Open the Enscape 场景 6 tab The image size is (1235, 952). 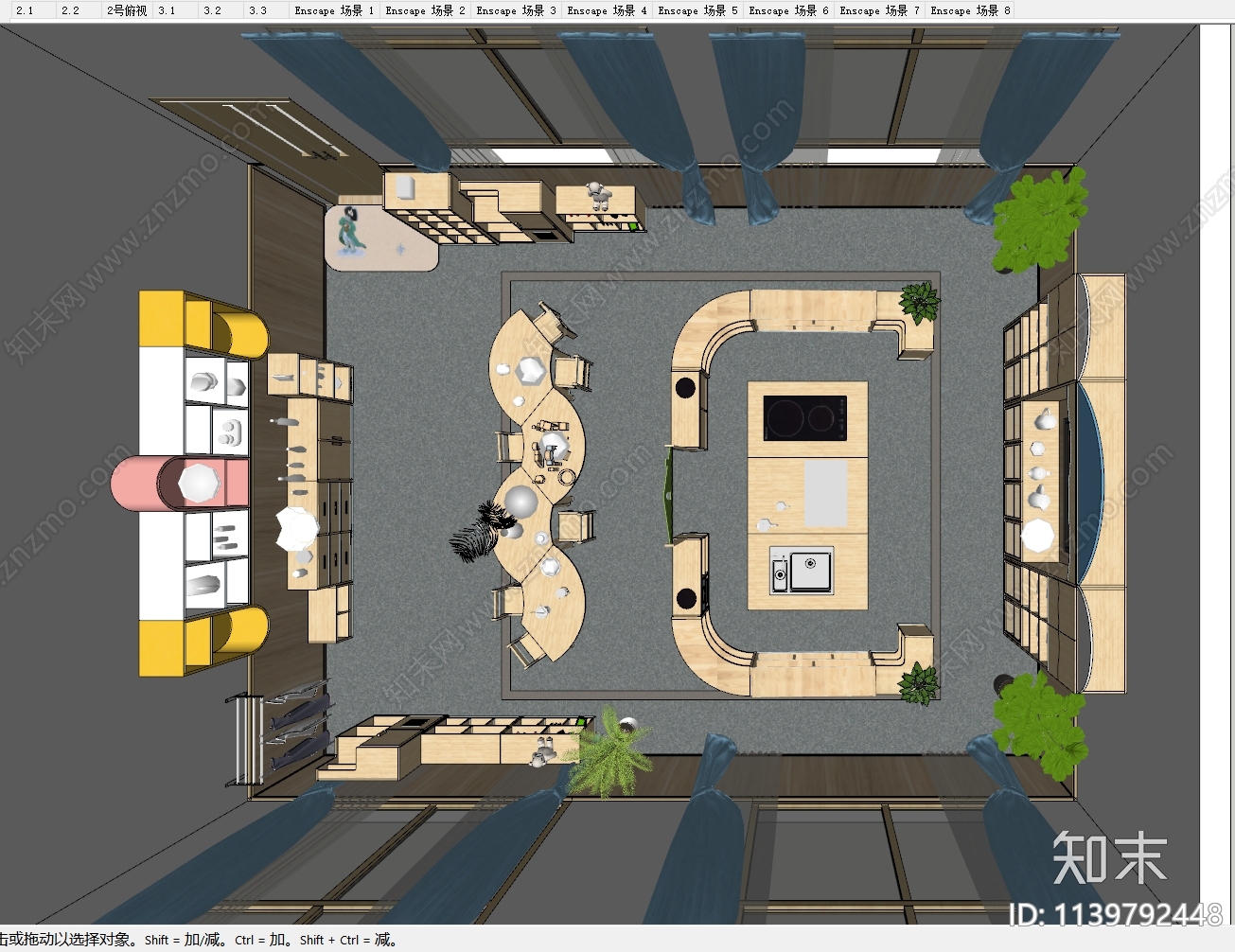(788, 10)
